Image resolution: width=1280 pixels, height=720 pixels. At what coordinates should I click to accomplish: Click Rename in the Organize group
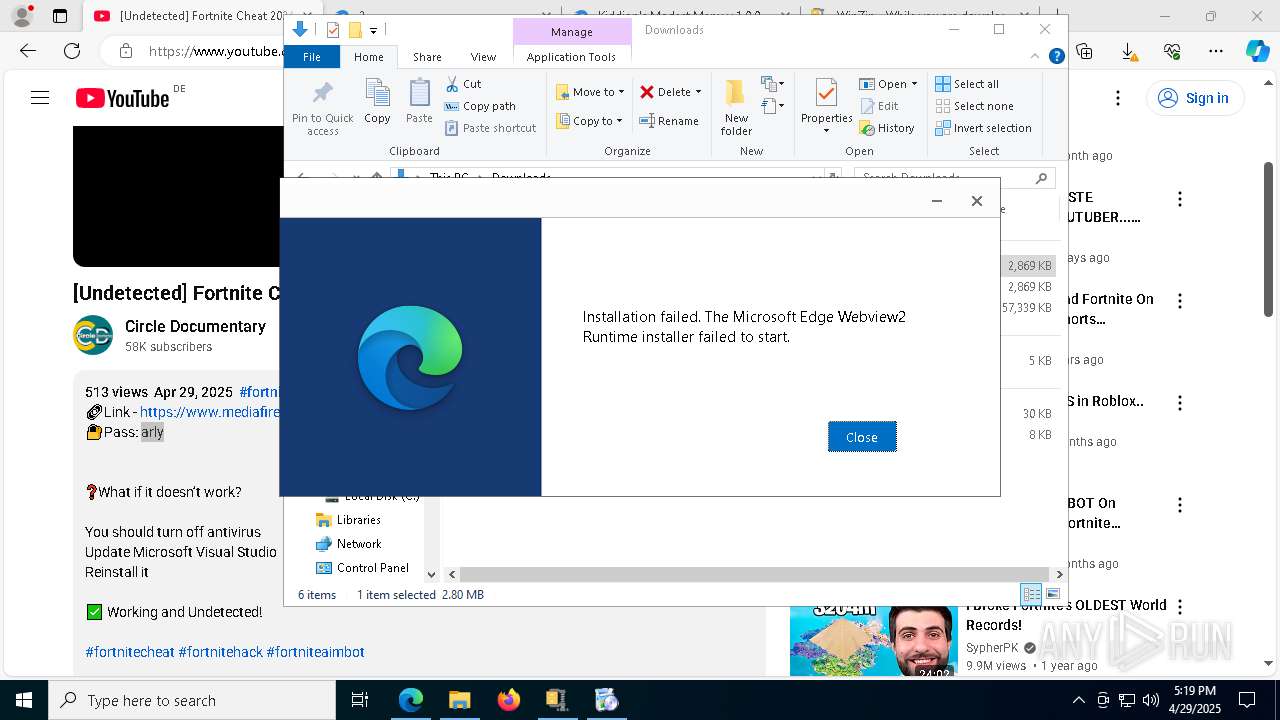[x=669, y=121]
